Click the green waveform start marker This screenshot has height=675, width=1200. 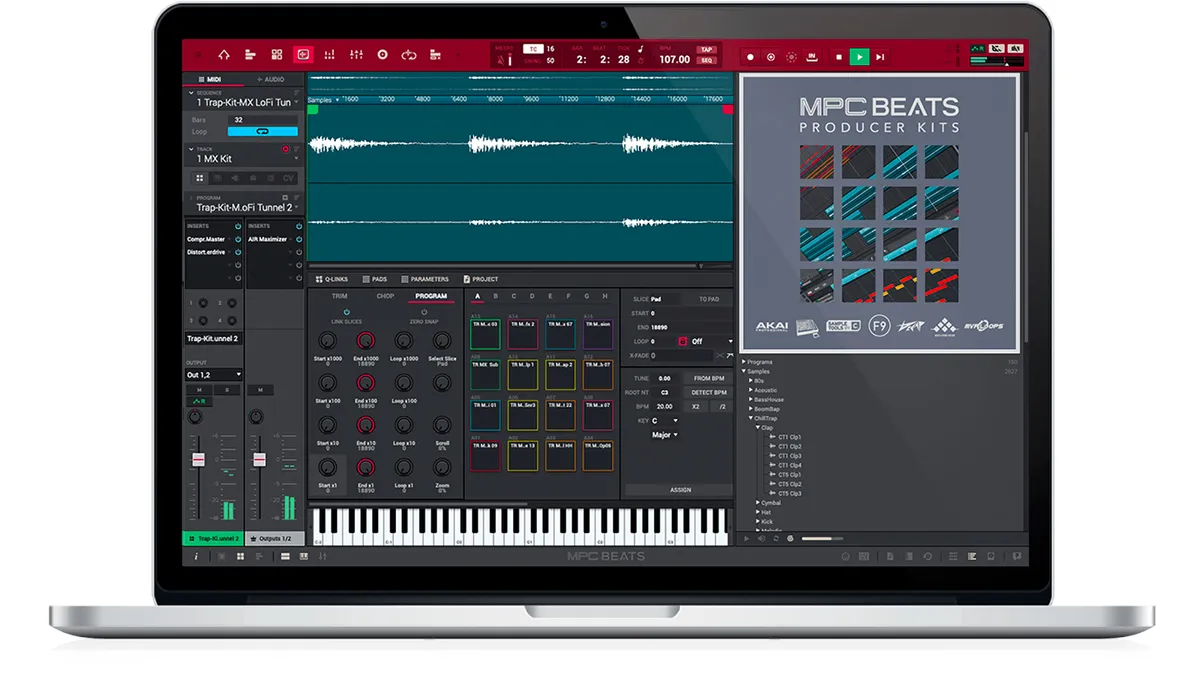pyautogui.click(x=313, y=110)
